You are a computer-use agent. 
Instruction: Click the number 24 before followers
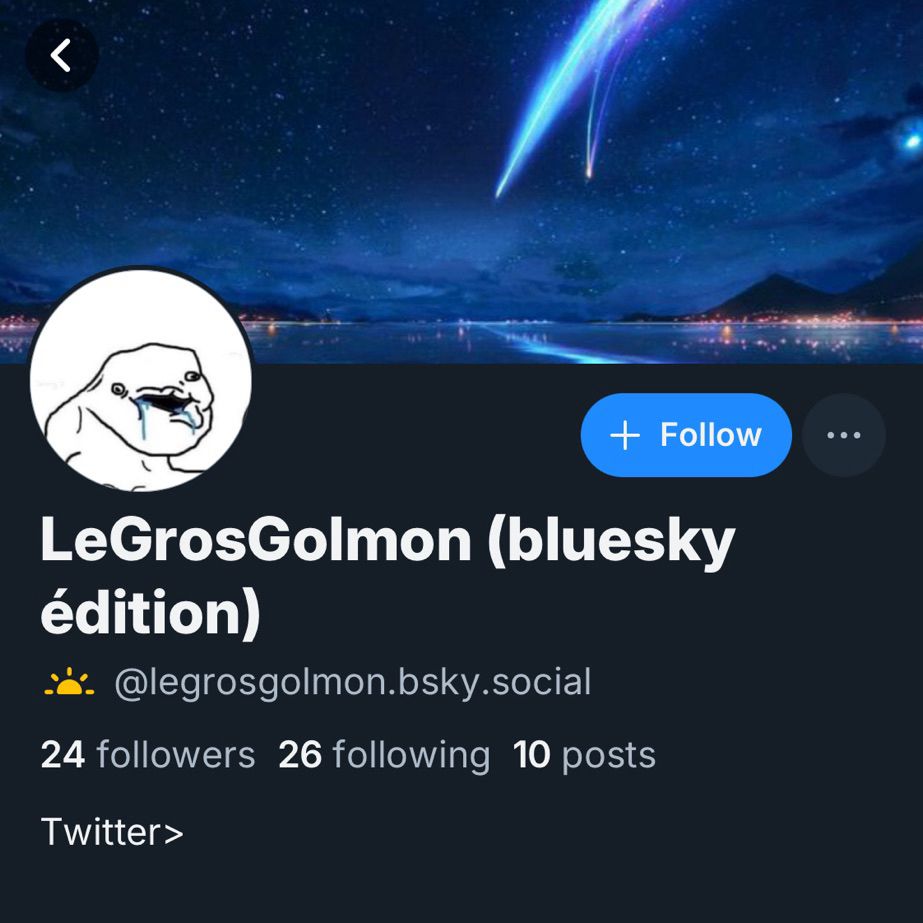pos(63,755)
